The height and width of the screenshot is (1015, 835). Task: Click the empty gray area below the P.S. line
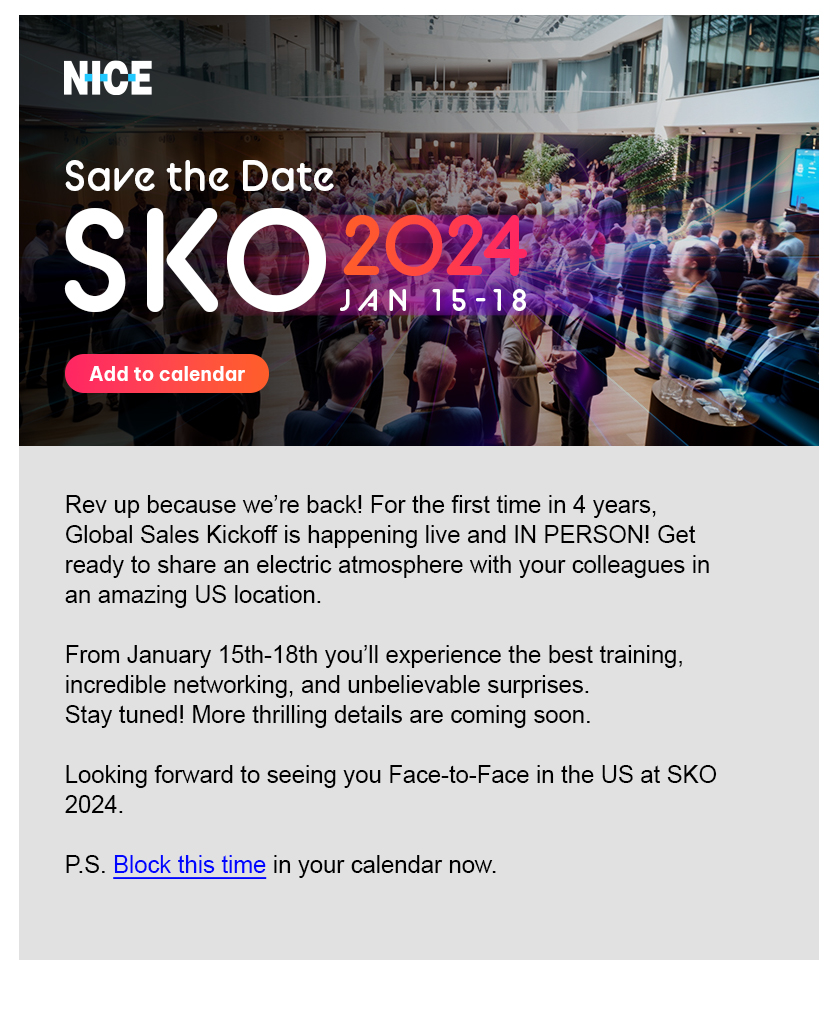(x=418, y=920)
